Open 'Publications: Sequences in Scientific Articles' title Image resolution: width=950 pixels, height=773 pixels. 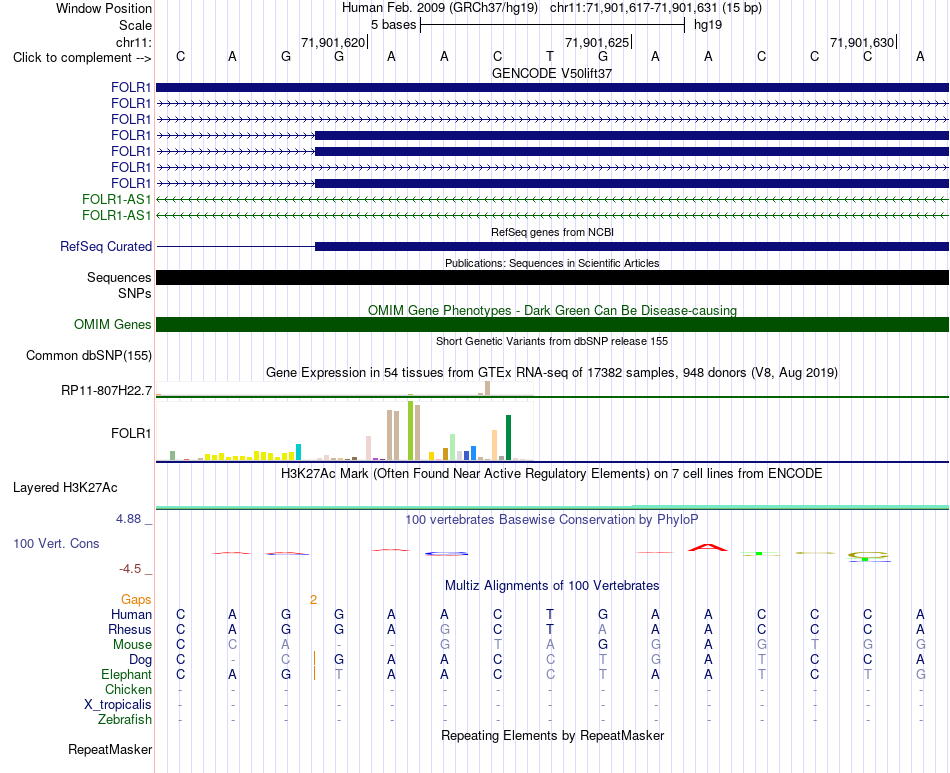pyautogui.click(x=552, y=263)
